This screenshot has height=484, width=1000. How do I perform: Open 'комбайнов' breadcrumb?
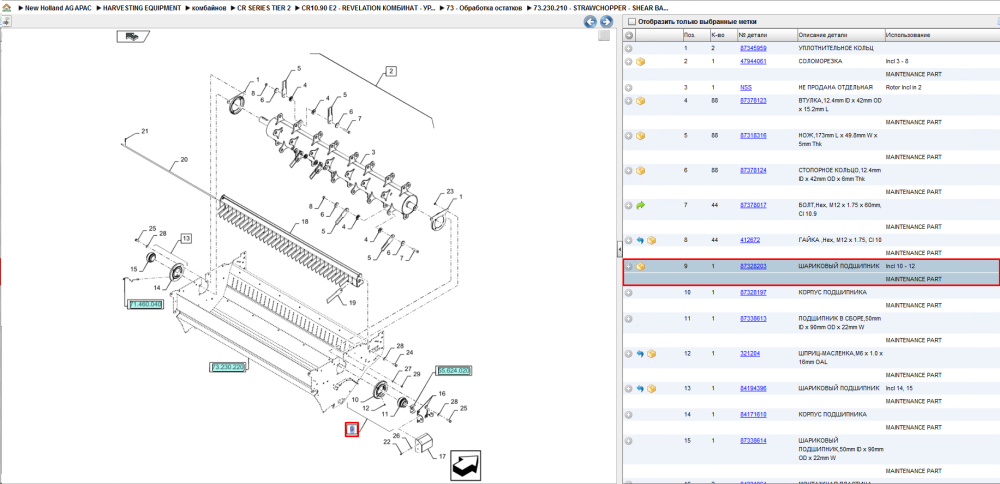(x=209, y=8)
